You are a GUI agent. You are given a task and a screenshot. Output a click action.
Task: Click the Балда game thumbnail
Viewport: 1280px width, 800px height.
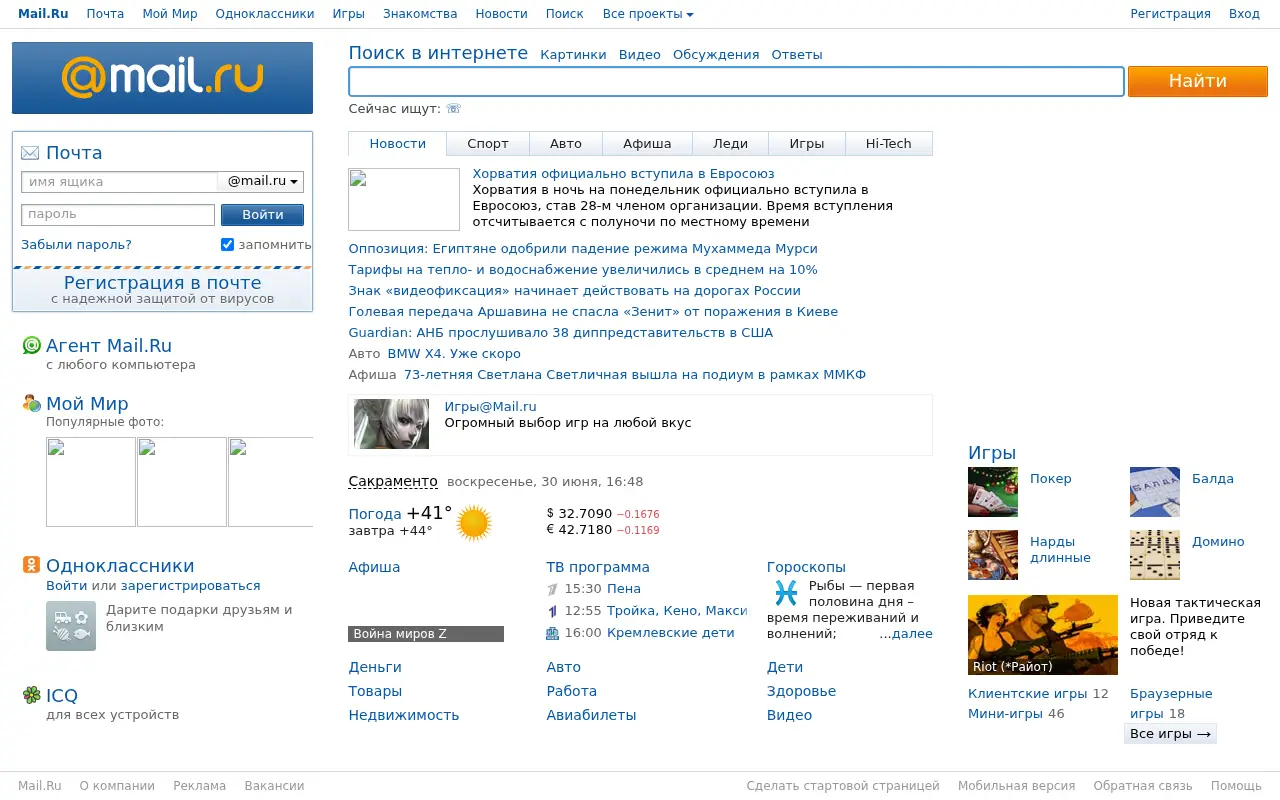pyautogui.click(x=1155, y=492)
